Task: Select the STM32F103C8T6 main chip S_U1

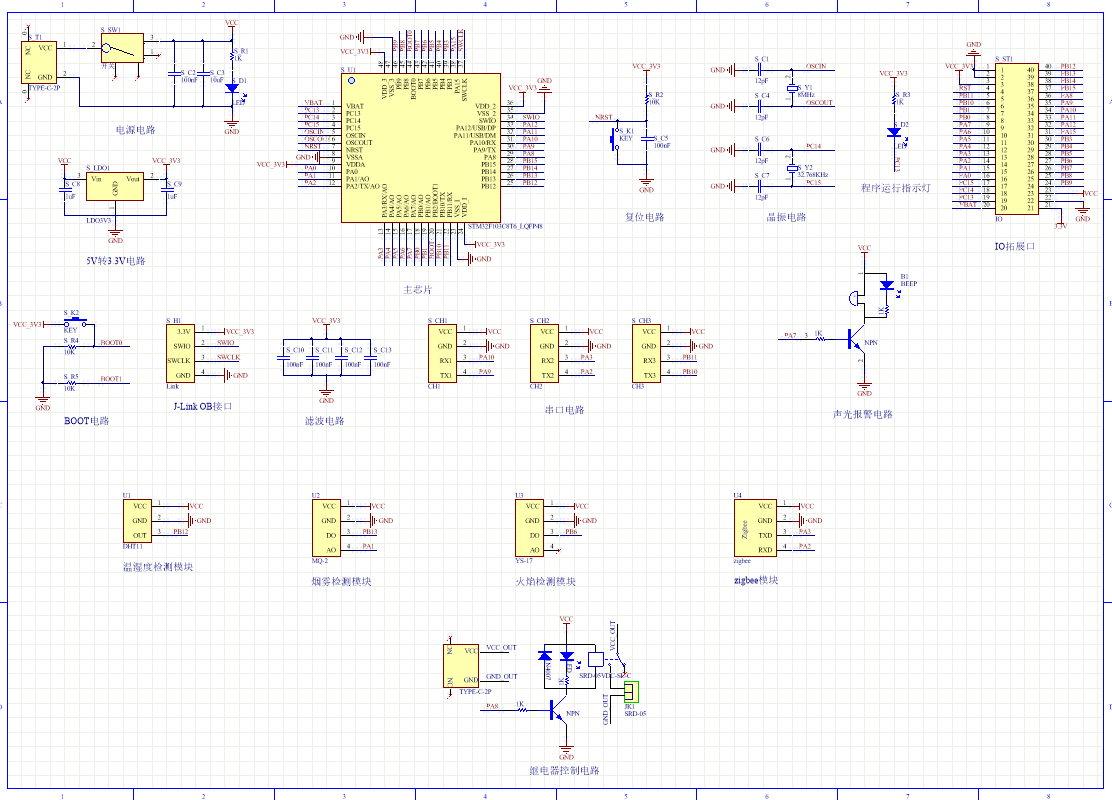Action: pos(421,148)
